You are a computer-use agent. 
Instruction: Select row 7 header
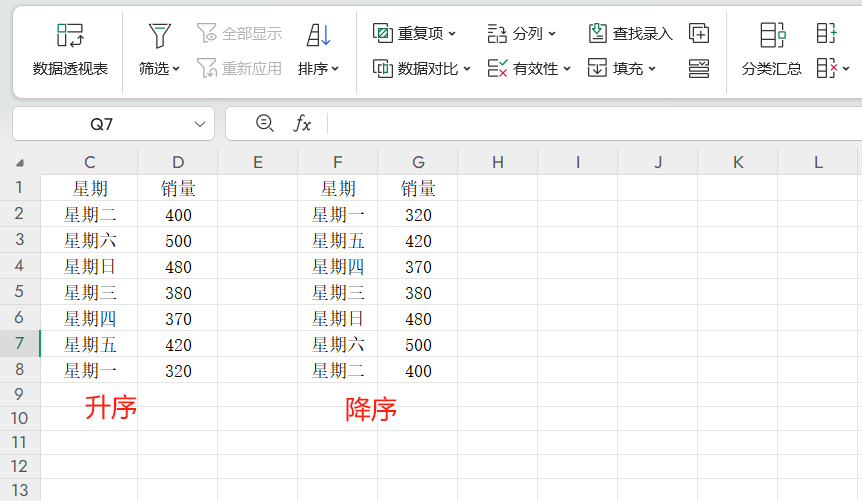20,345
